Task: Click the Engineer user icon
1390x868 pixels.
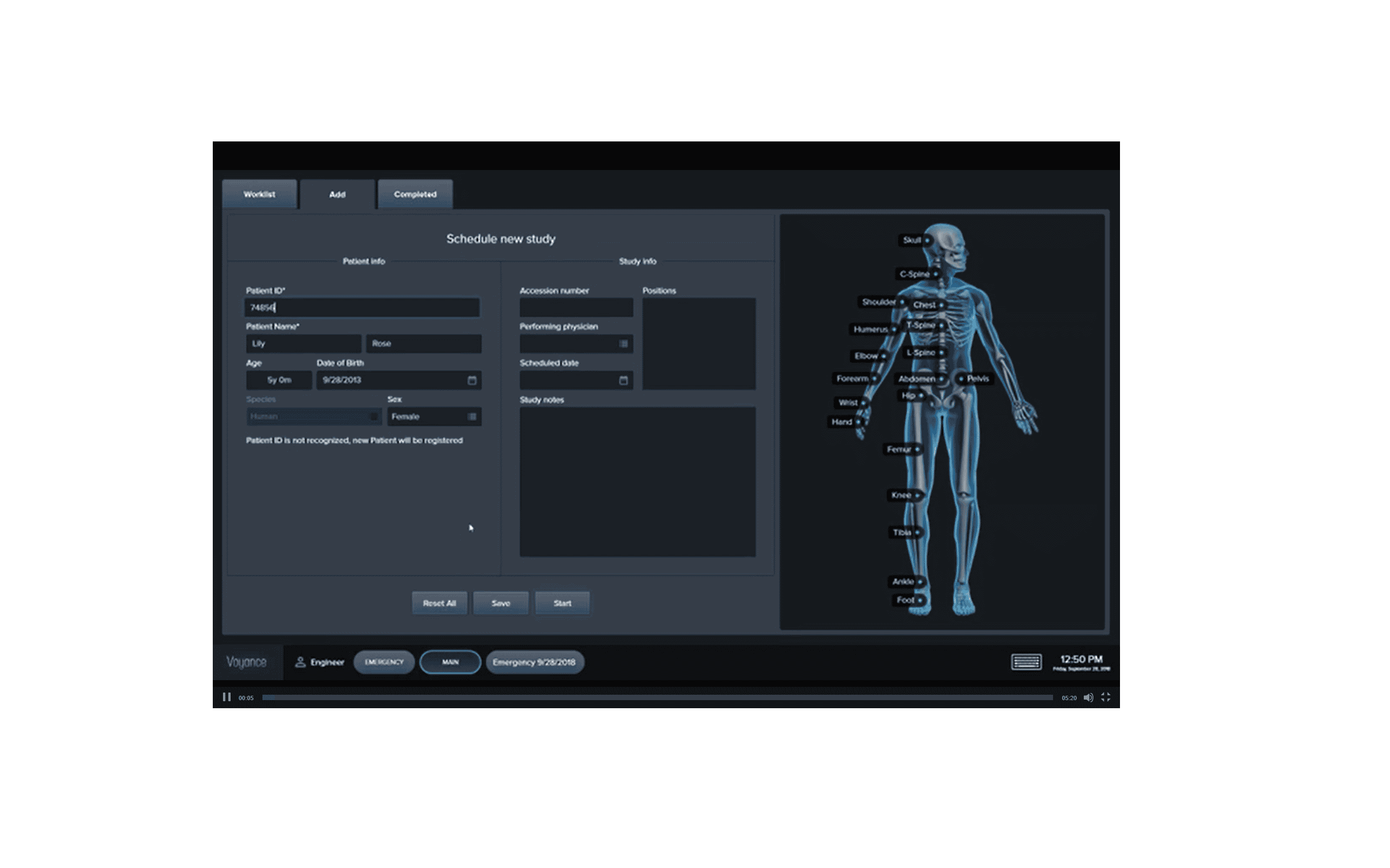Action: [x=300, y=662]
